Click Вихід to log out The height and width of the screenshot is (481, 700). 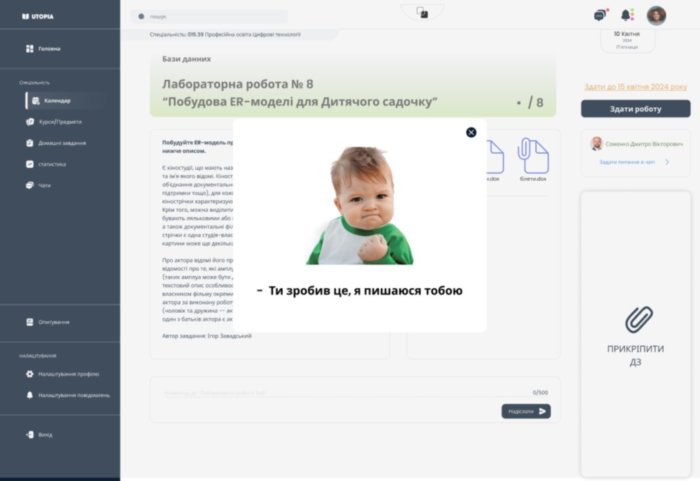[x=47, y=435]
